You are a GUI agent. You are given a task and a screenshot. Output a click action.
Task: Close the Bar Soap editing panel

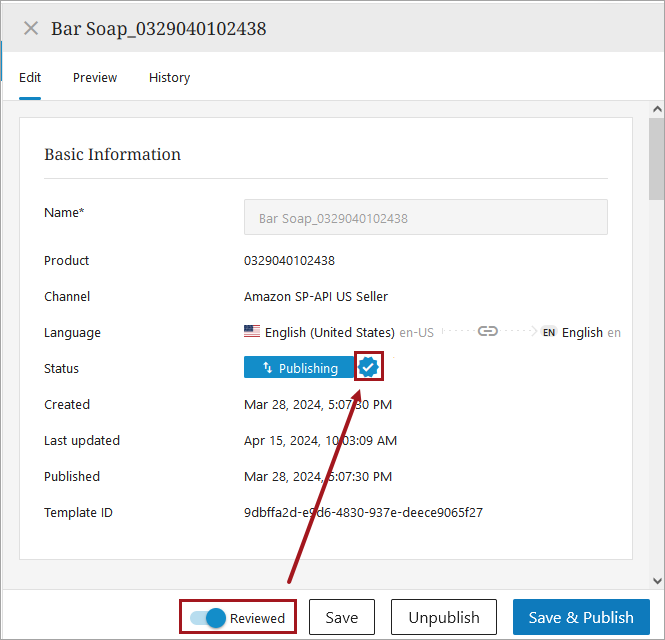click(x=31, y=28)
